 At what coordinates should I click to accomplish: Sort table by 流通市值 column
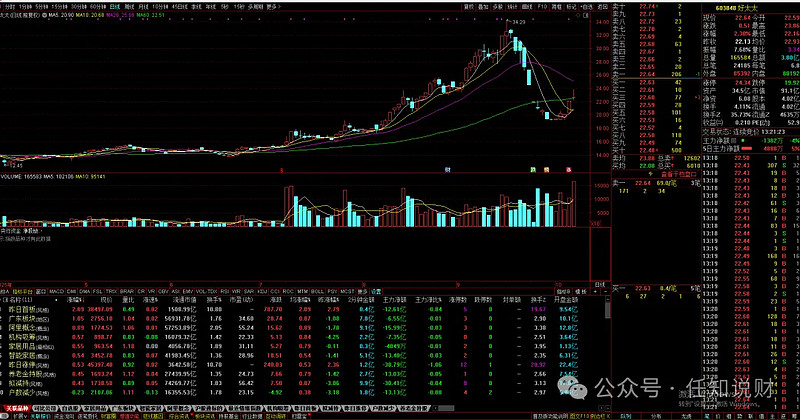pyautogui.click(x=185, y=300)
